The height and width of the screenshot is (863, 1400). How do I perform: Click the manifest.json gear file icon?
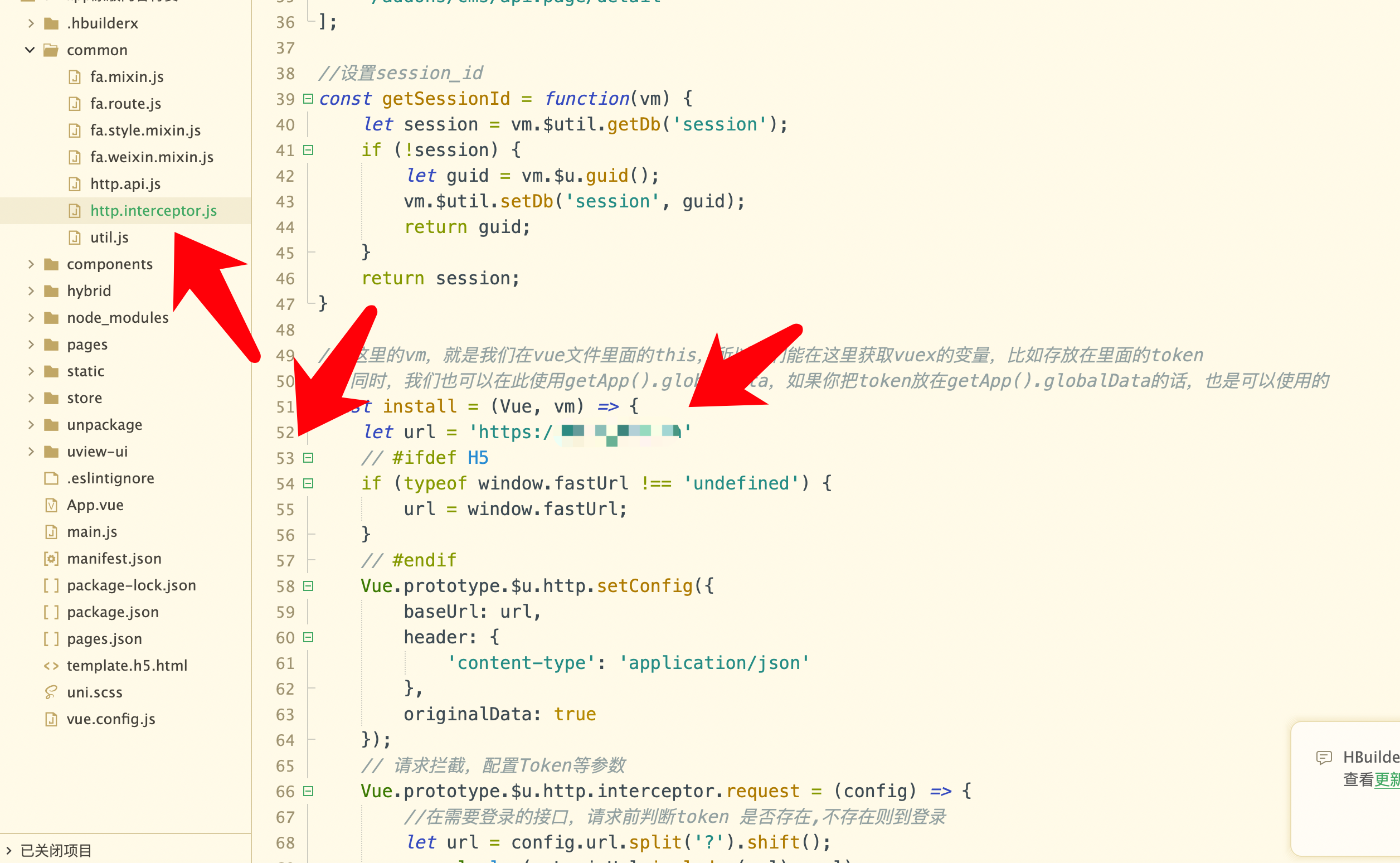tap(51, 558)
